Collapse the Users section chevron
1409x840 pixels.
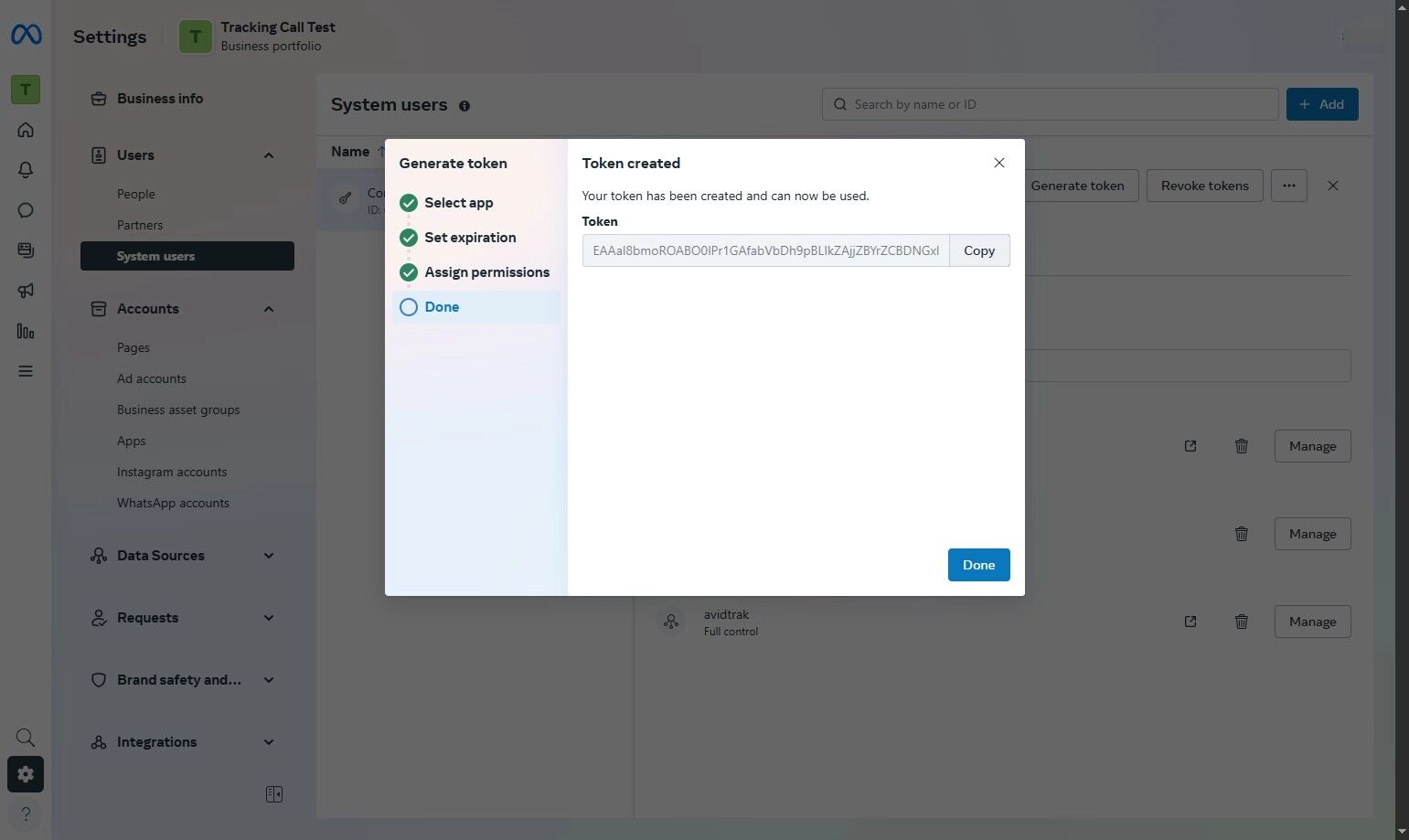tap(268, 155)
